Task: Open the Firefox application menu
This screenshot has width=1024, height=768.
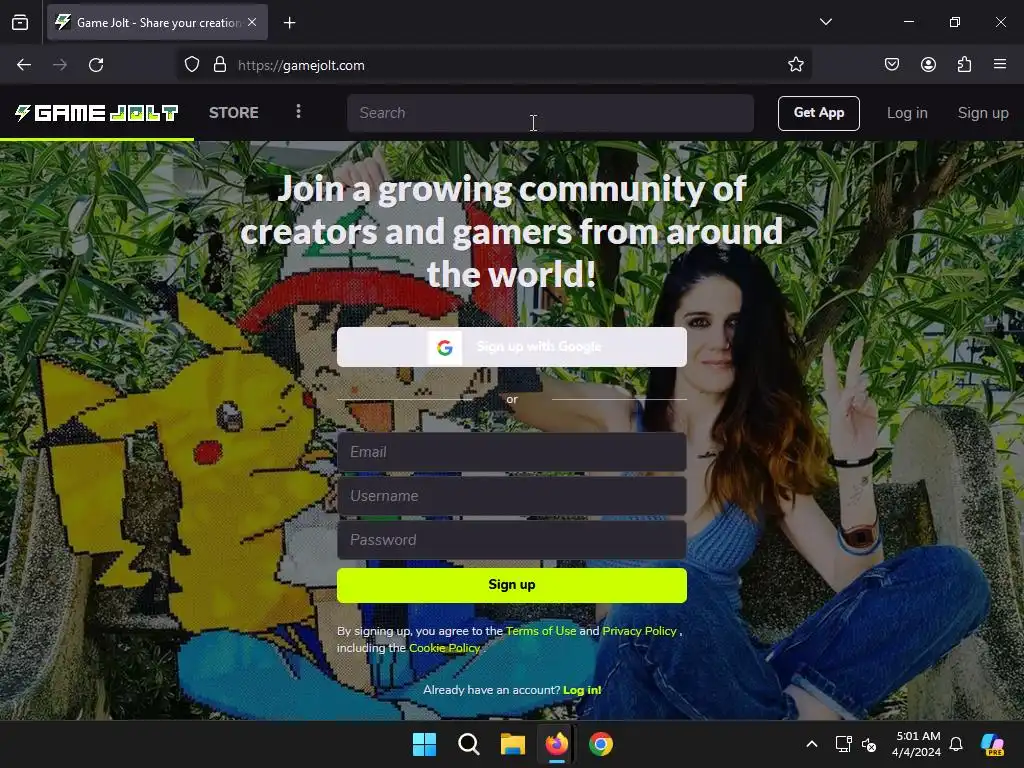Action: point(1000,65)
